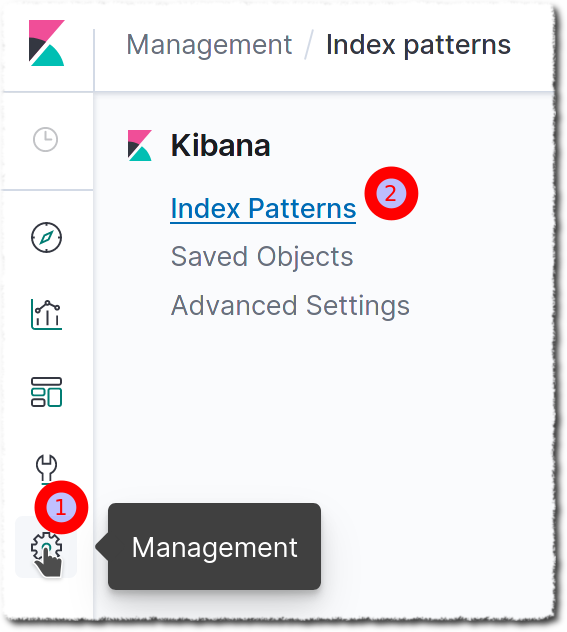Open the Index Patterns link
Image resolution: width=567 pixels, height=632 pixels.
click(x=263, y=209)
